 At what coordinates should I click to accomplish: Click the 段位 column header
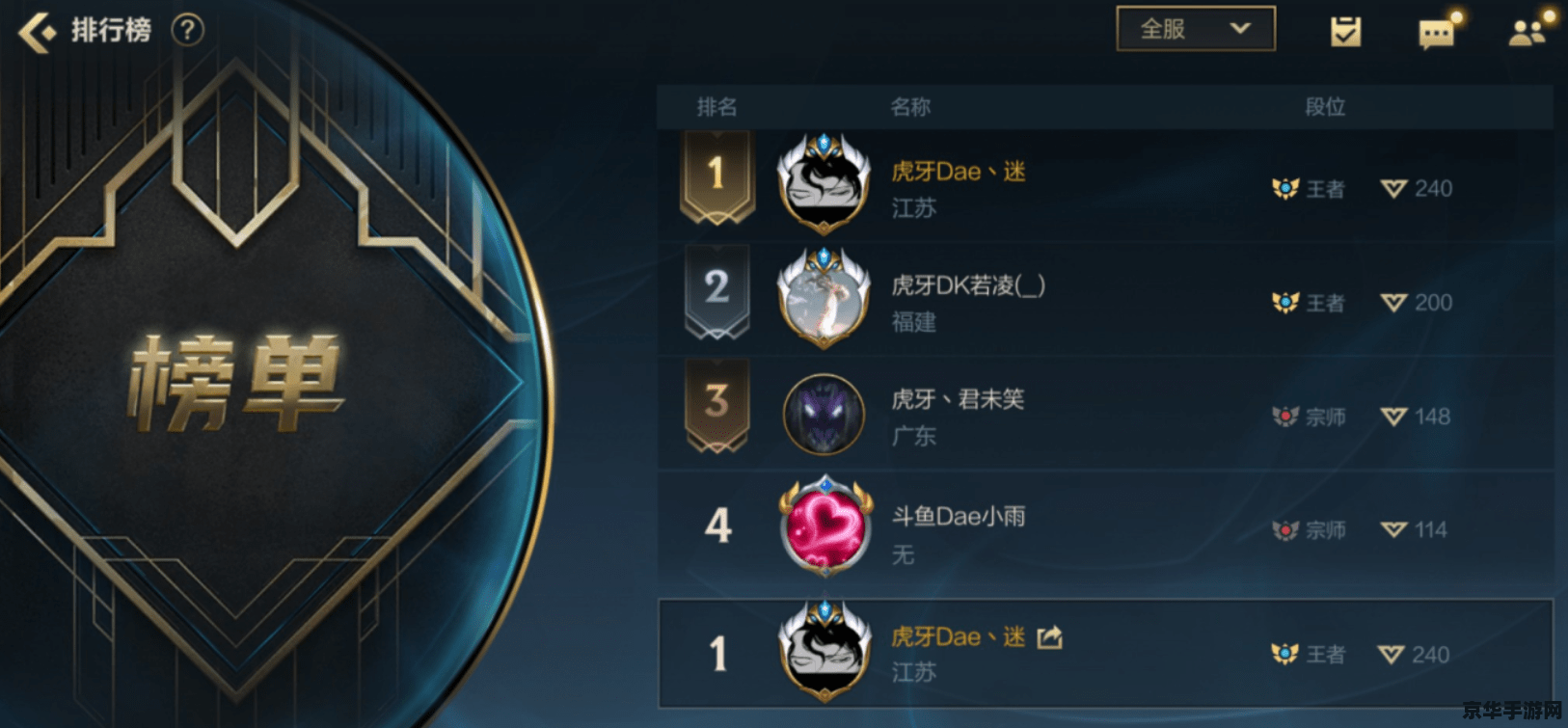[1325, 106]
